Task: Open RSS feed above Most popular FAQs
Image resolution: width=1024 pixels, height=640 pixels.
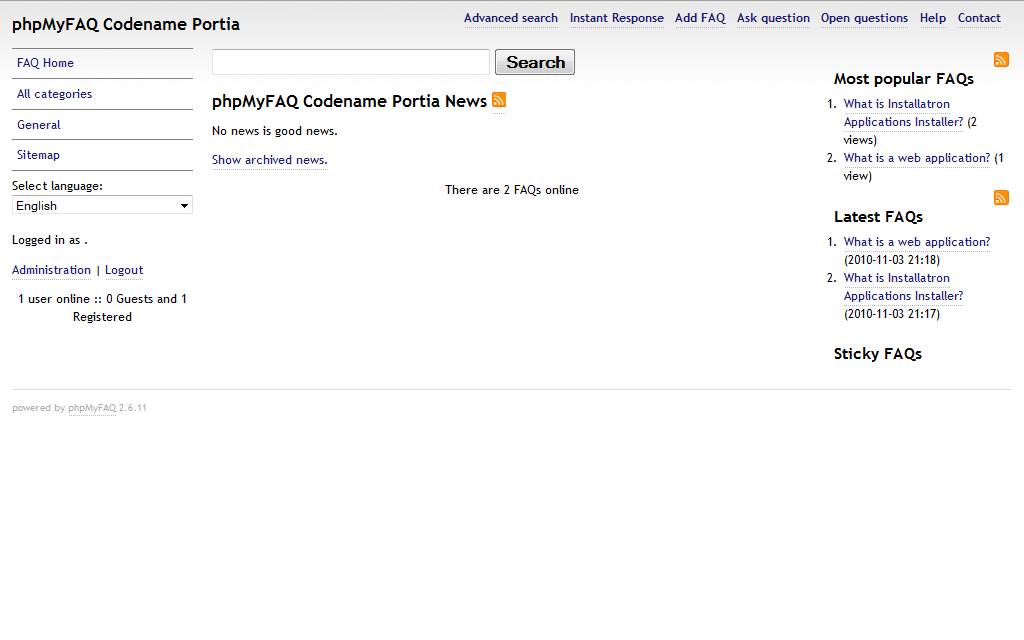Action: coord(1001,60)
